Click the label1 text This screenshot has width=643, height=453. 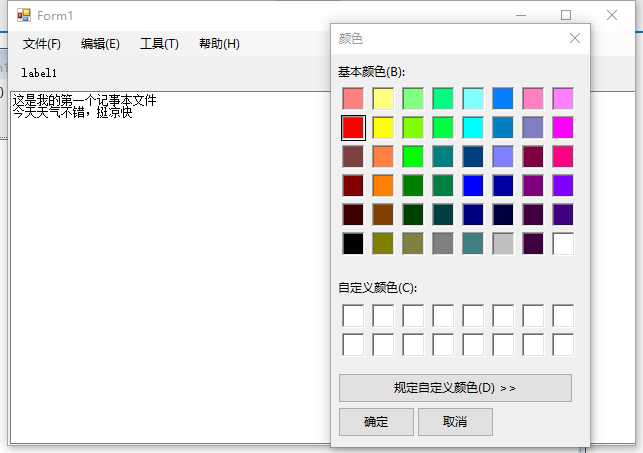39,73
